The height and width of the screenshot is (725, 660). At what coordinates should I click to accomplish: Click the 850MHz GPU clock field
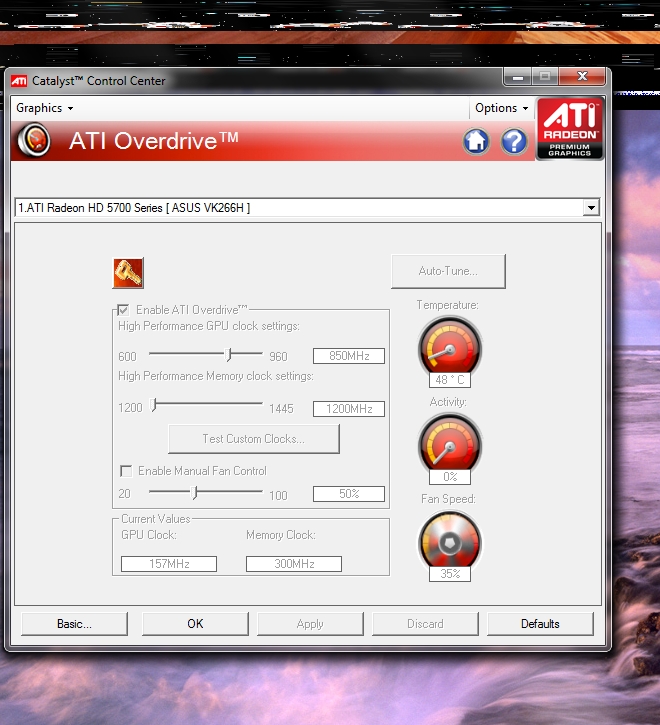(x=349, y=356)
